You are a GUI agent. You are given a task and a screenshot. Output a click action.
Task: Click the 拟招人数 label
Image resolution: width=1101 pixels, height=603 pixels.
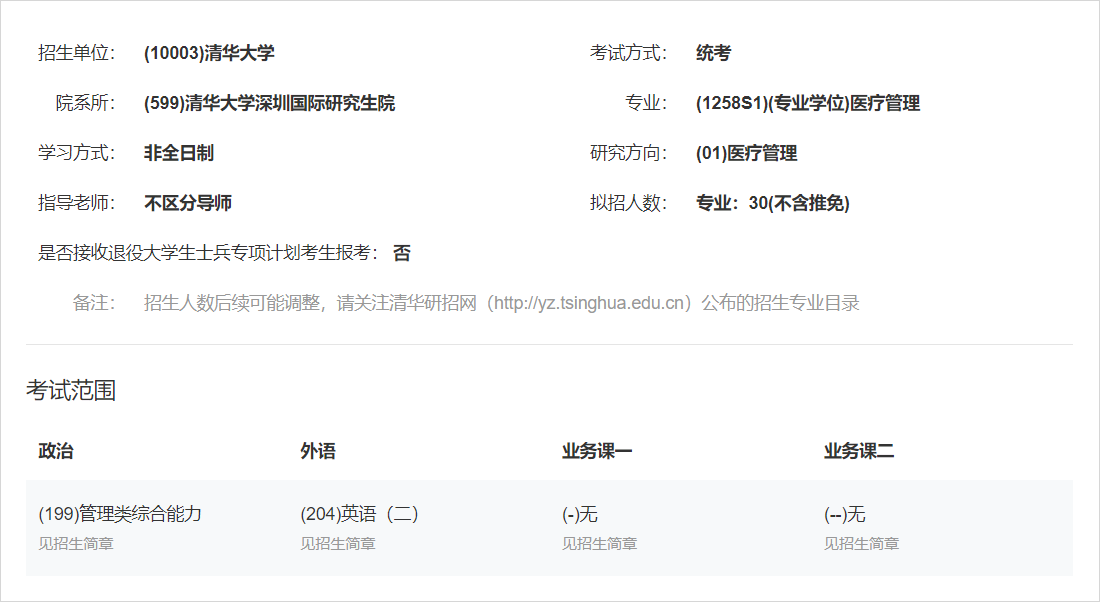click(628, 203)
